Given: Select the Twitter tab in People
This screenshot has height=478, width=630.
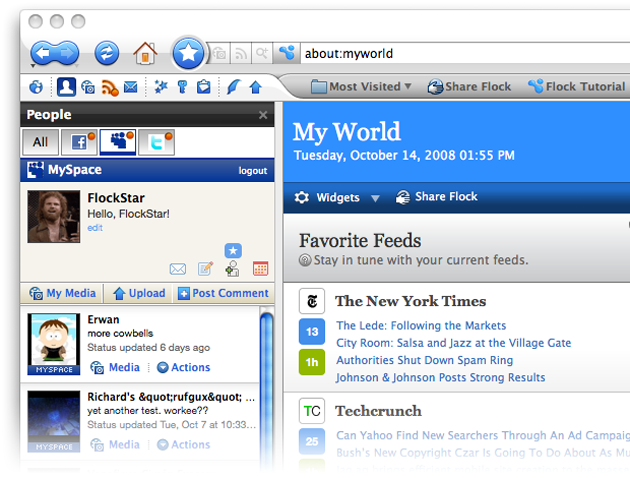Looking at the screenshot, I should [157, 142].
